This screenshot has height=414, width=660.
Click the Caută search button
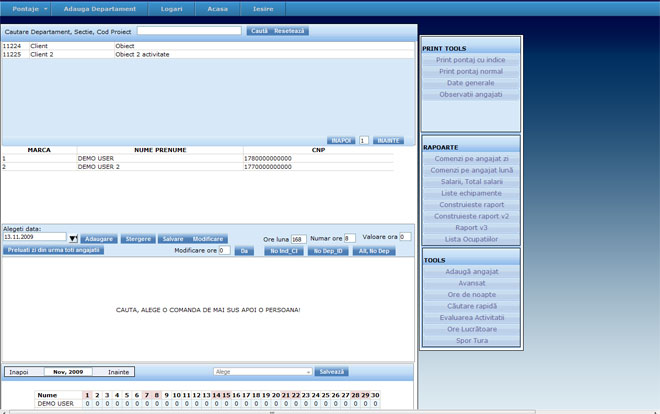point(259,31)
